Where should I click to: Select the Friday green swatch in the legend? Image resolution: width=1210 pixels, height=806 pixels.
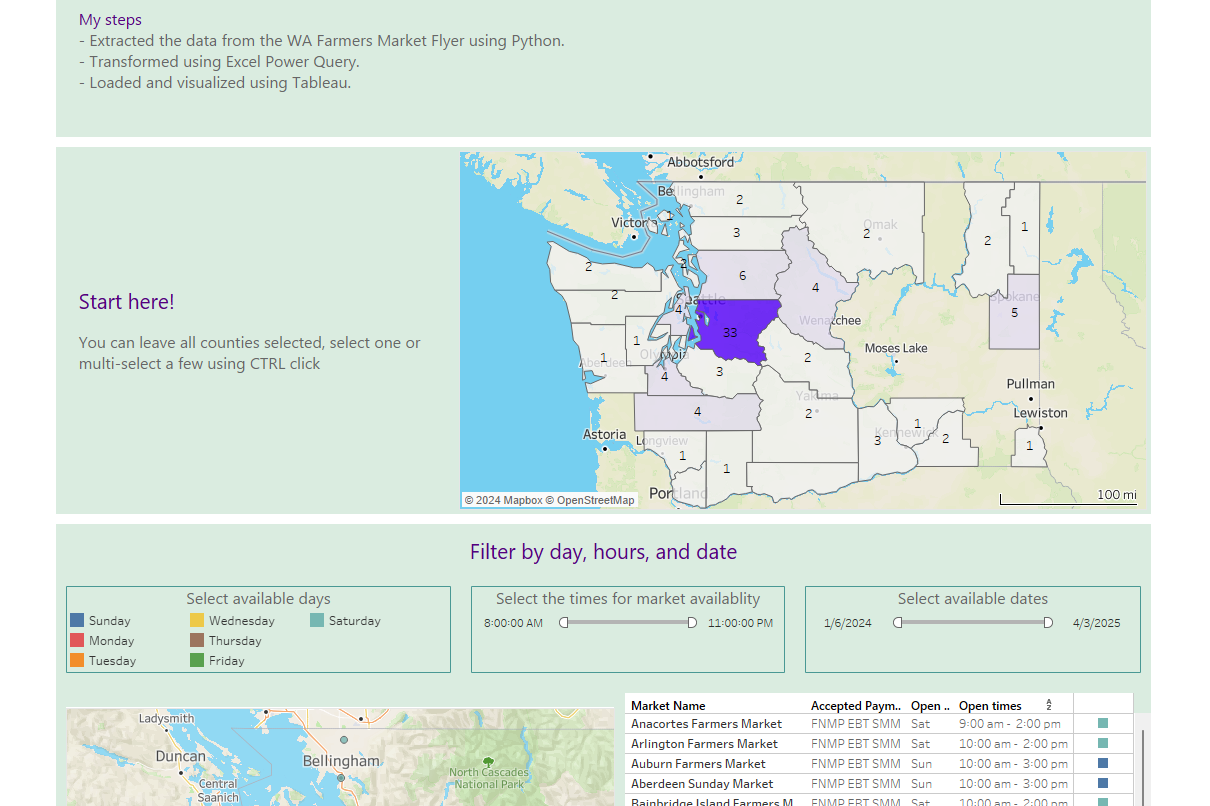click(197, 661)
